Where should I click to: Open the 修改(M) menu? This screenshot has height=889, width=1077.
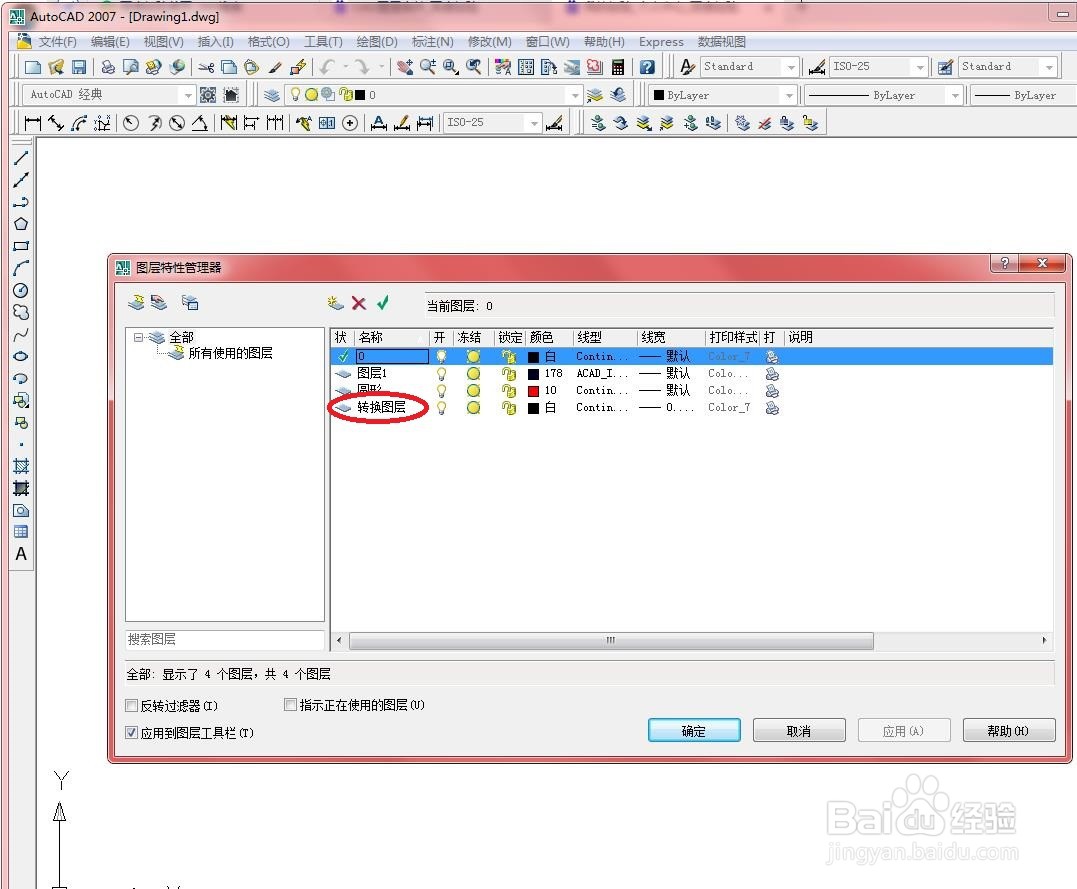point(489,41)
